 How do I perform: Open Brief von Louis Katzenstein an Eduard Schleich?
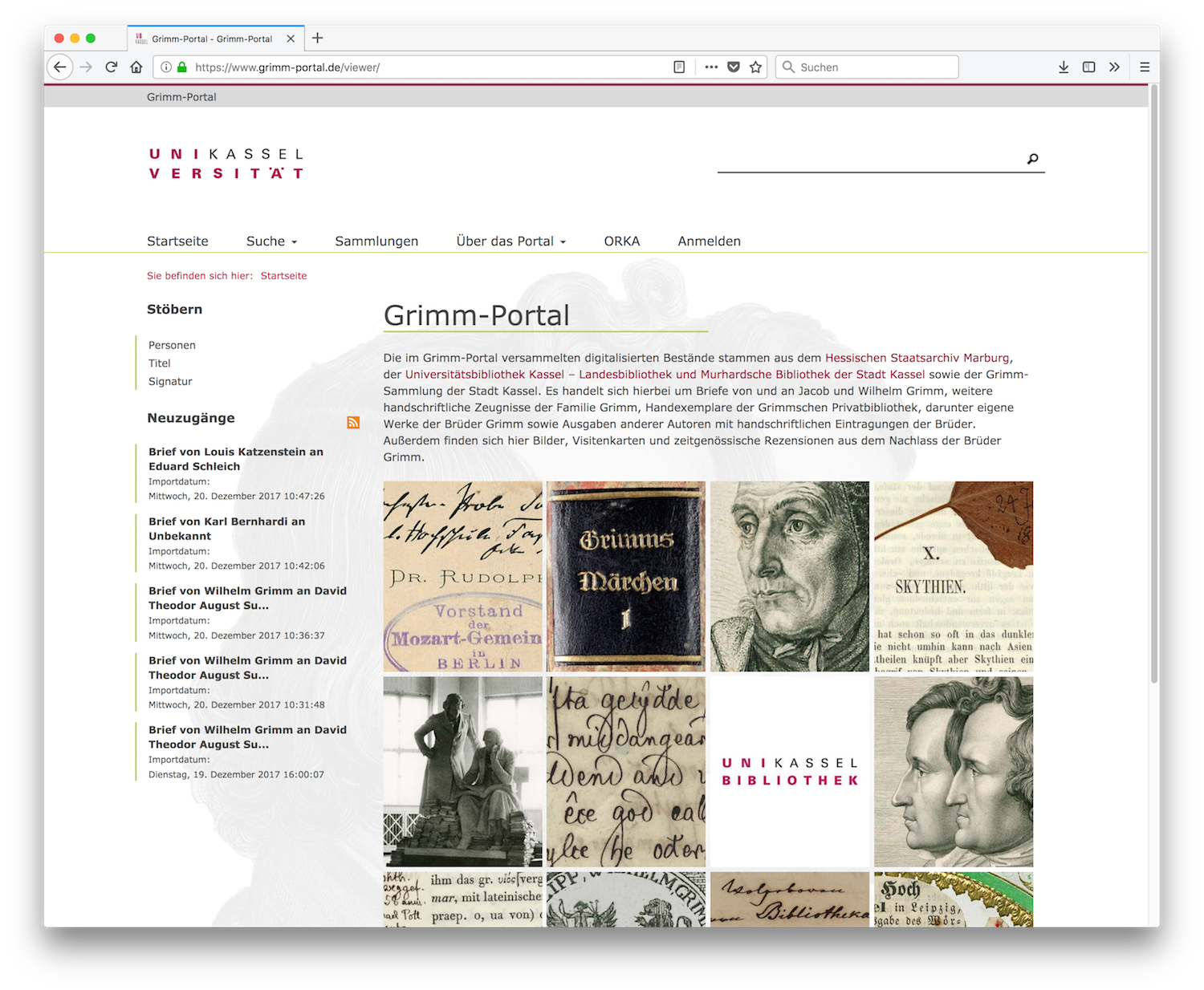[x=236, y=459]
